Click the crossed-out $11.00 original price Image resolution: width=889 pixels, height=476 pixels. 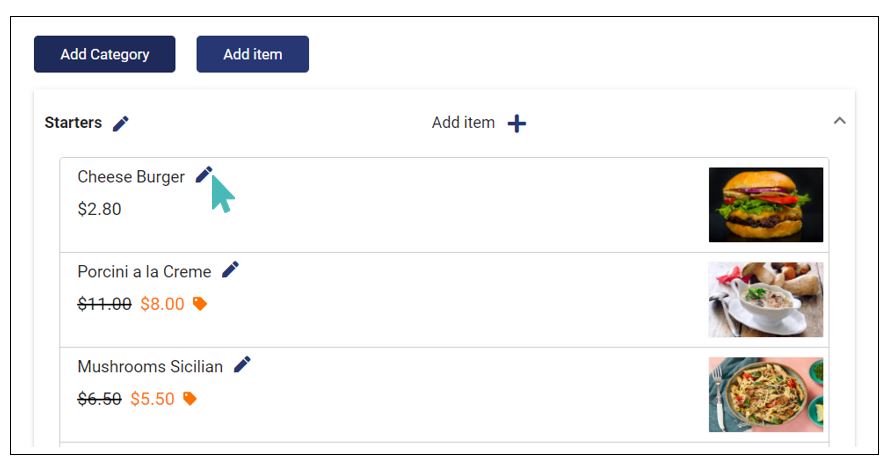pos(104,304)
